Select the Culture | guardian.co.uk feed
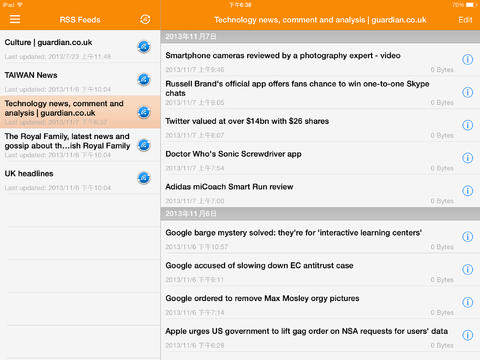Screen dimensions: 480x360 80,47
